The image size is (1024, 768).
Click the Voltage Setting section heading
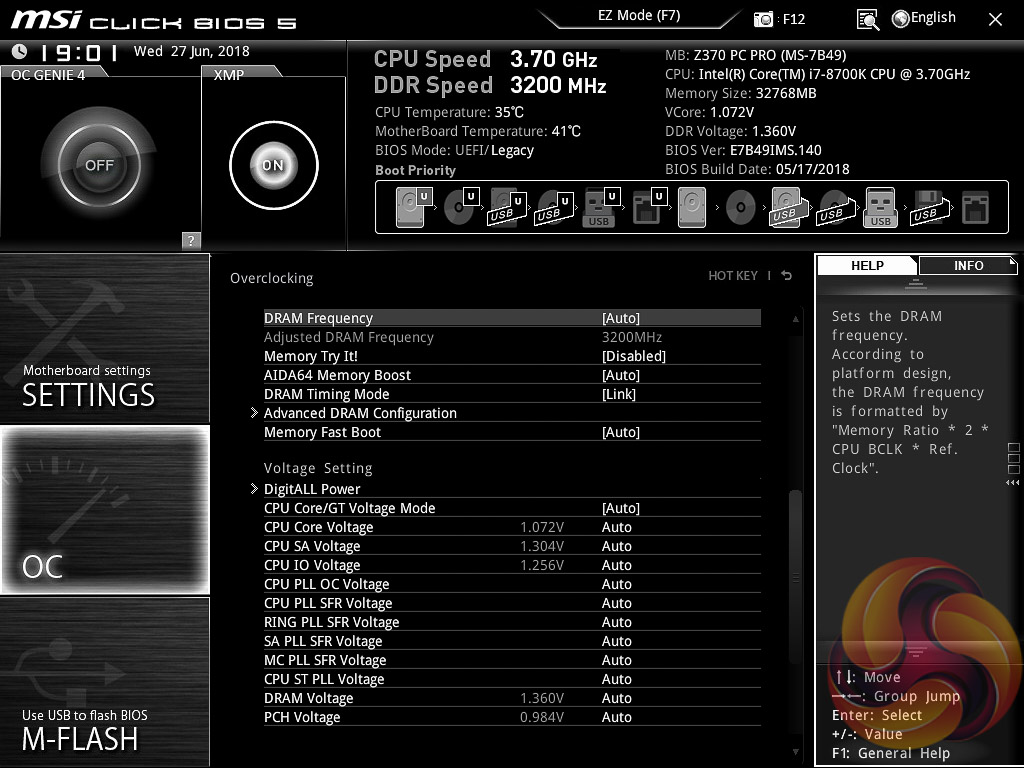pos(318,468)
